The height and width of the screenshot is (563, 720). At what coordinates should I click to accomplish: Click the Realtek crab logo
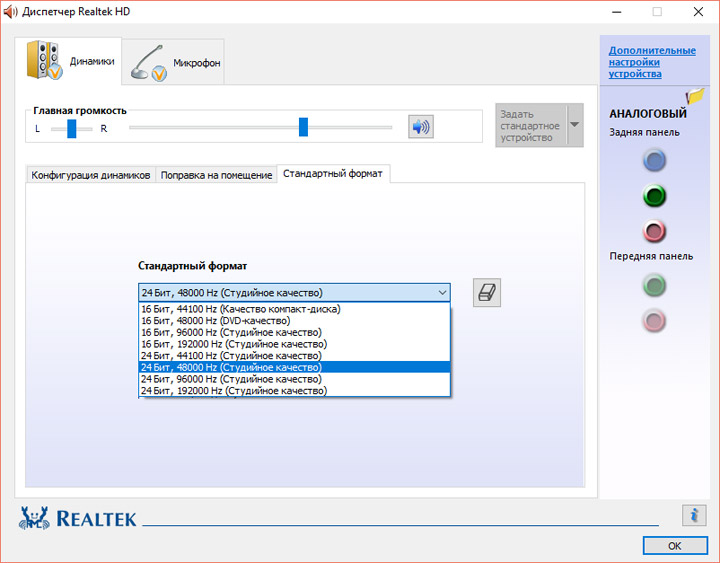coord(34,518)
